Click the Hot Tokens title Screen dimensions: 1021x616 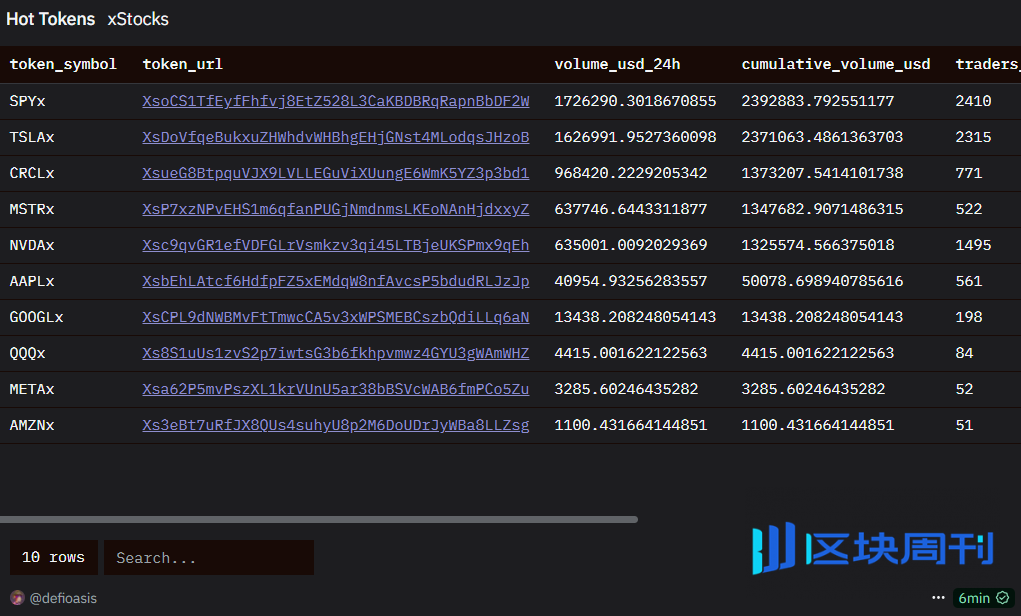pos(50,19)
